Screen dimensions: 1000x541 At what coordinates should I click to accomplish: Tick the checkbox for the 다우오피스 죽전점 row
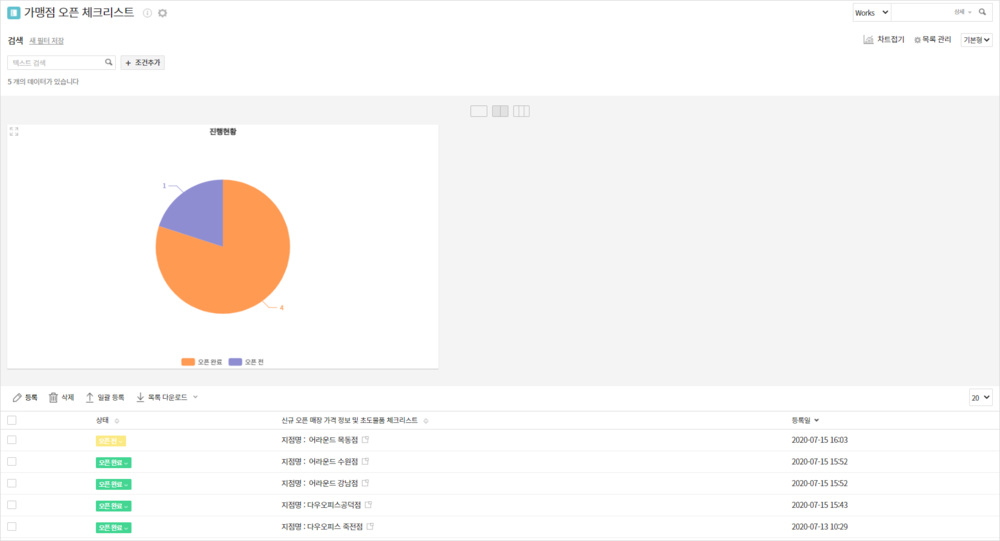12,526
